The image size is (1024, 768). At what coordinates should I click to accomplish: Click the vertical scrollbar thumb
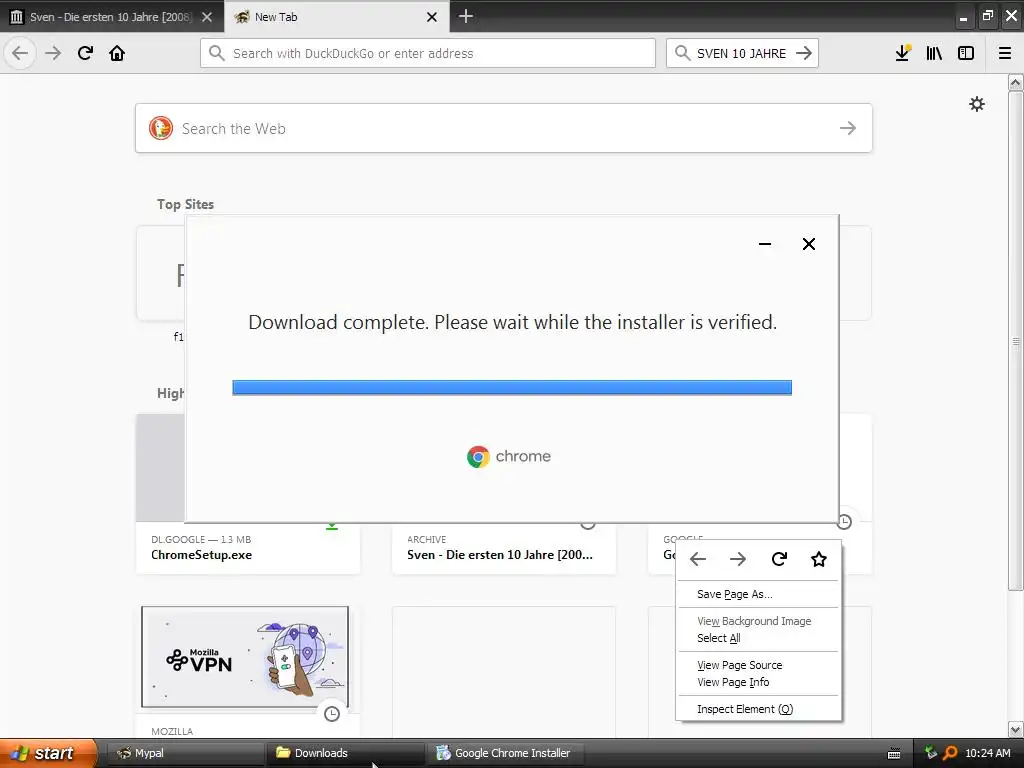click(1015, 341)
